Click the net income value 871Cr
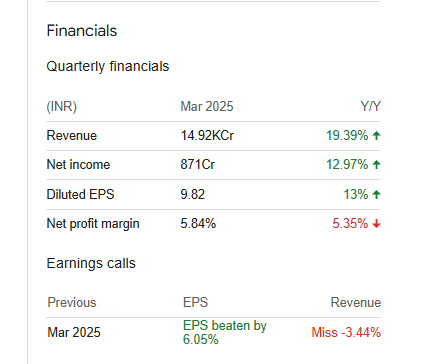 [198, 165]
